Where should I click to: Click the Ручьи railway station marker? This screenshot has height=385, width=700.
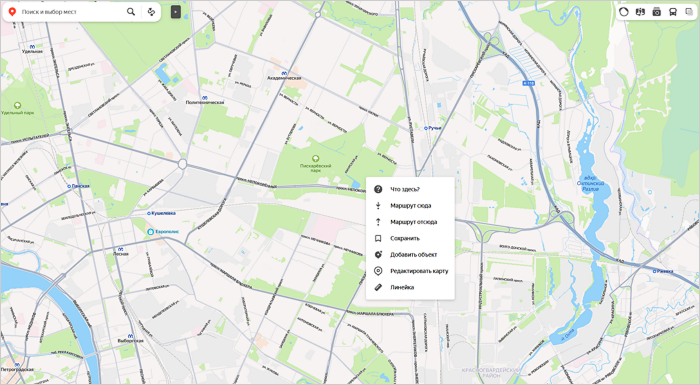pyautogui.click(x=425, y=128)
